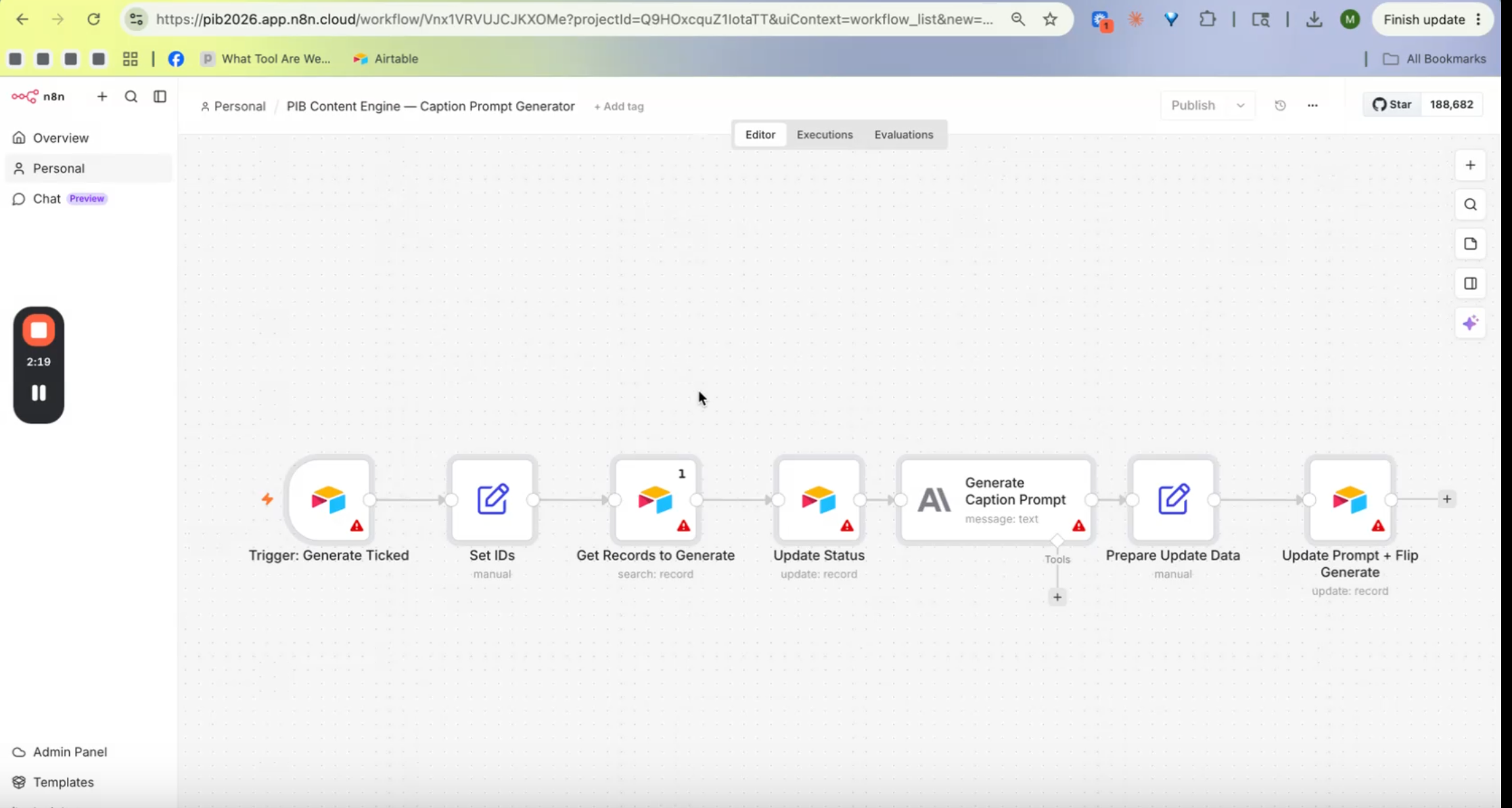1512x808 pixels.
Task: Select the Update Status Airtable node
Action: point(819,500)
